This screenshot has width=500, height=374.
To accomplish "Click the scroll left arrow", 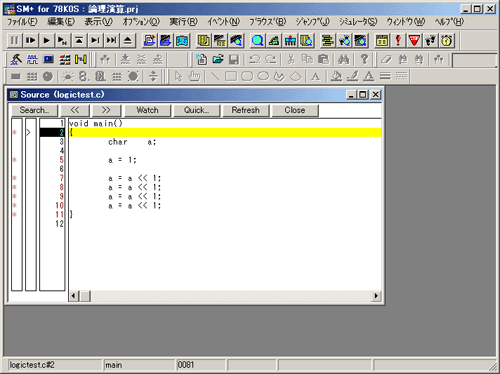I will pos(74,296).
